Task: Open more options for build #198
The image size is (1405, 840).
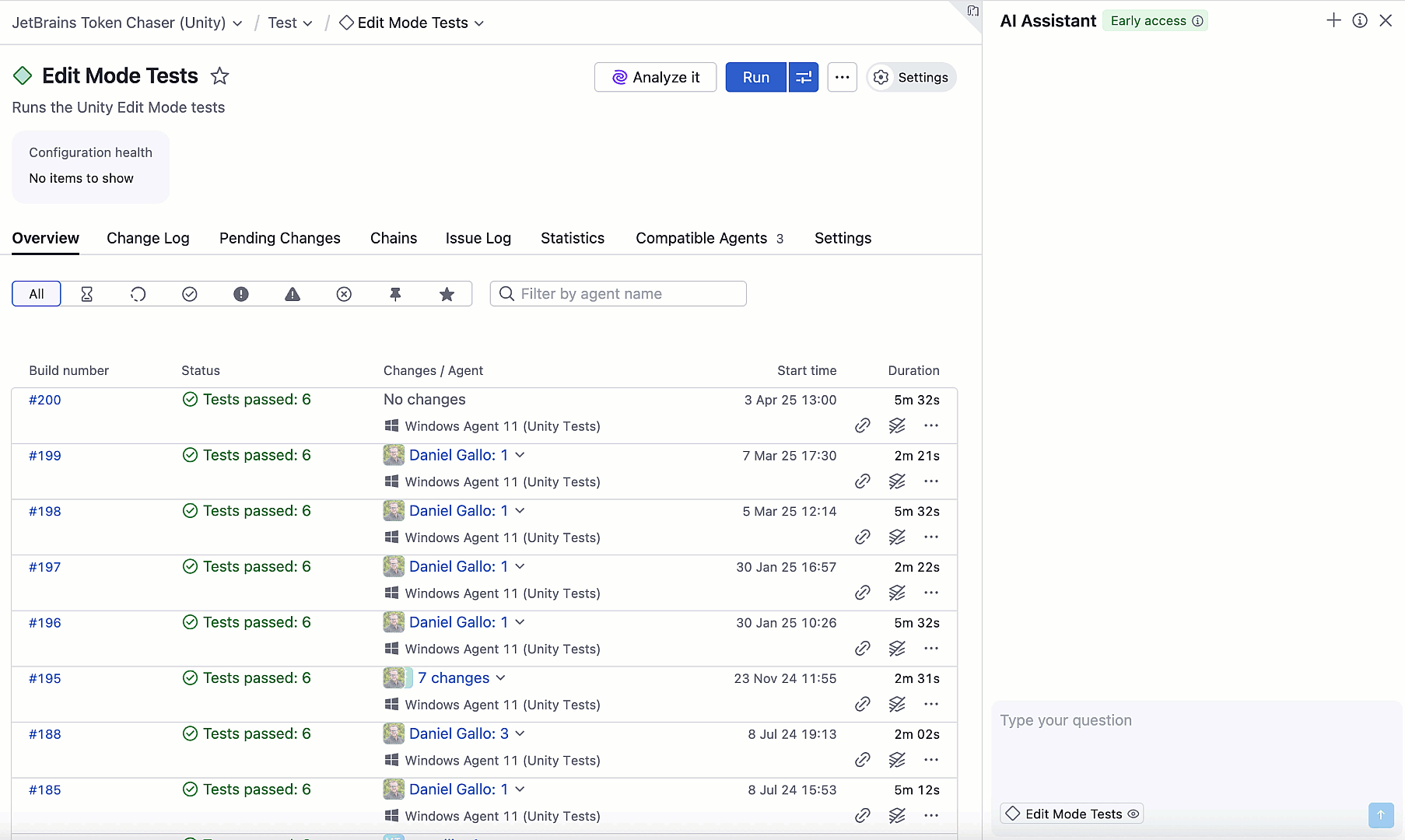Action: tap(931, 537)
